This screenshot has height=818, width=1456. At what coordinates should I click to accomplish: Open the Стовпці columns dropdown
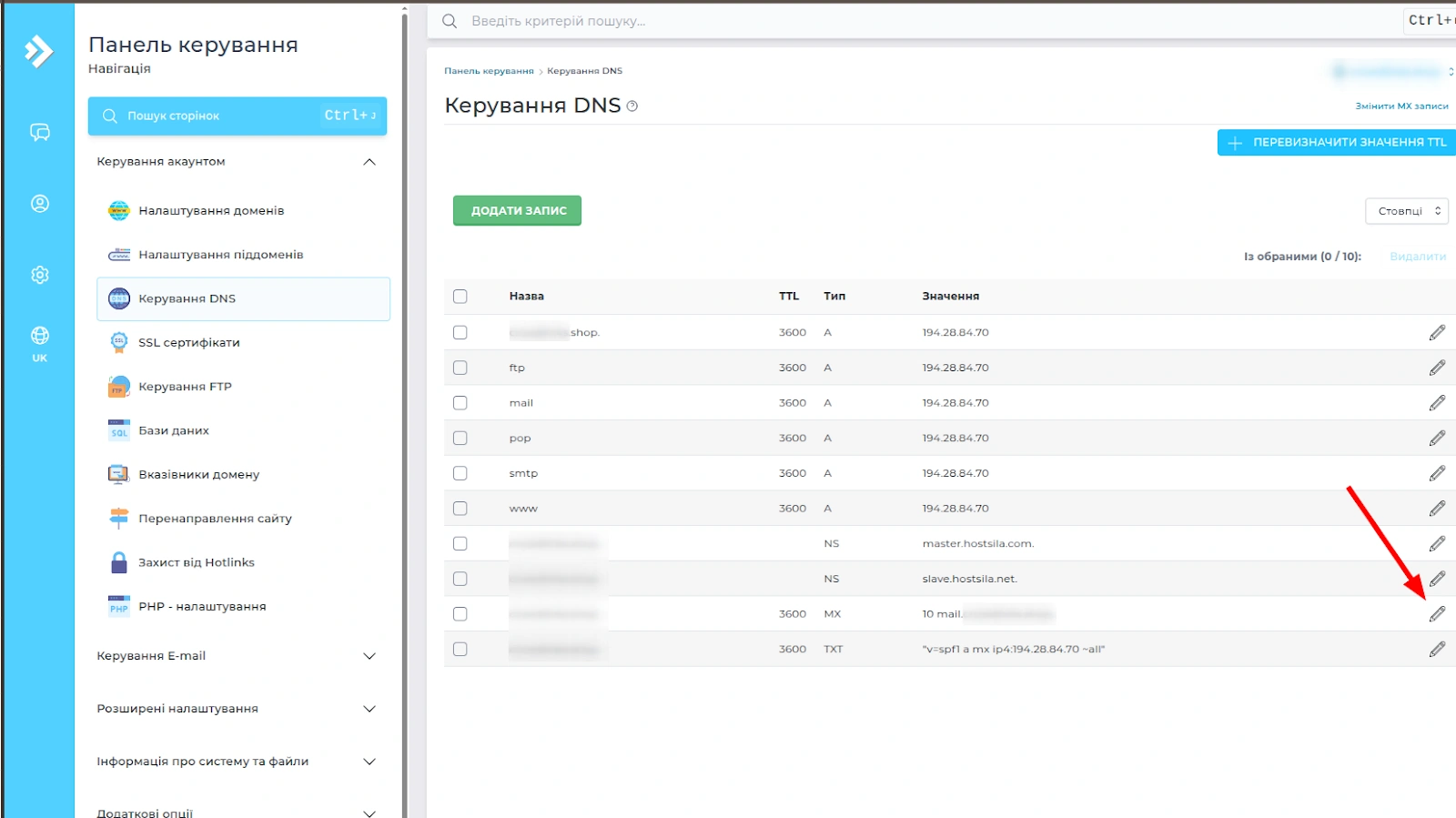click(1407, 211)
